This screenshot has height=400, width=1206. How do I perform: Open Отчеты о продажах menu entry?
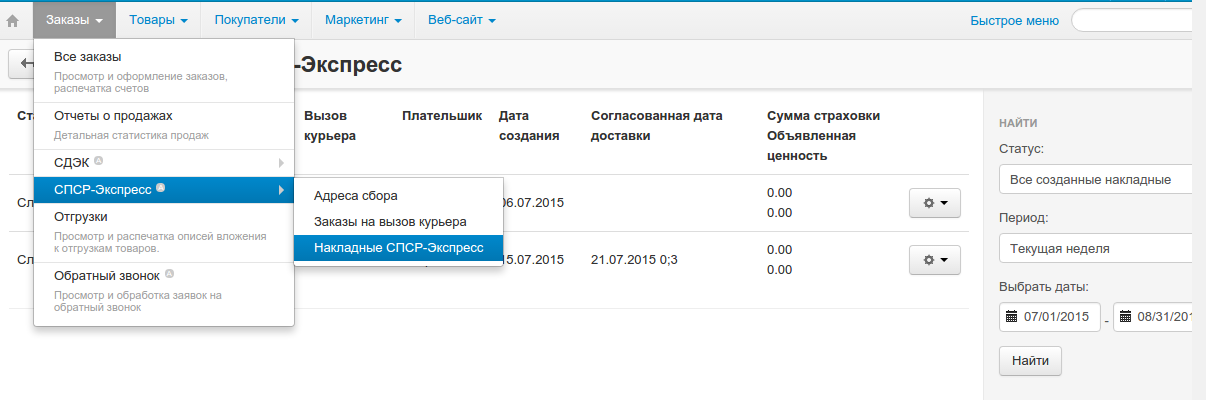coord(113,116)
